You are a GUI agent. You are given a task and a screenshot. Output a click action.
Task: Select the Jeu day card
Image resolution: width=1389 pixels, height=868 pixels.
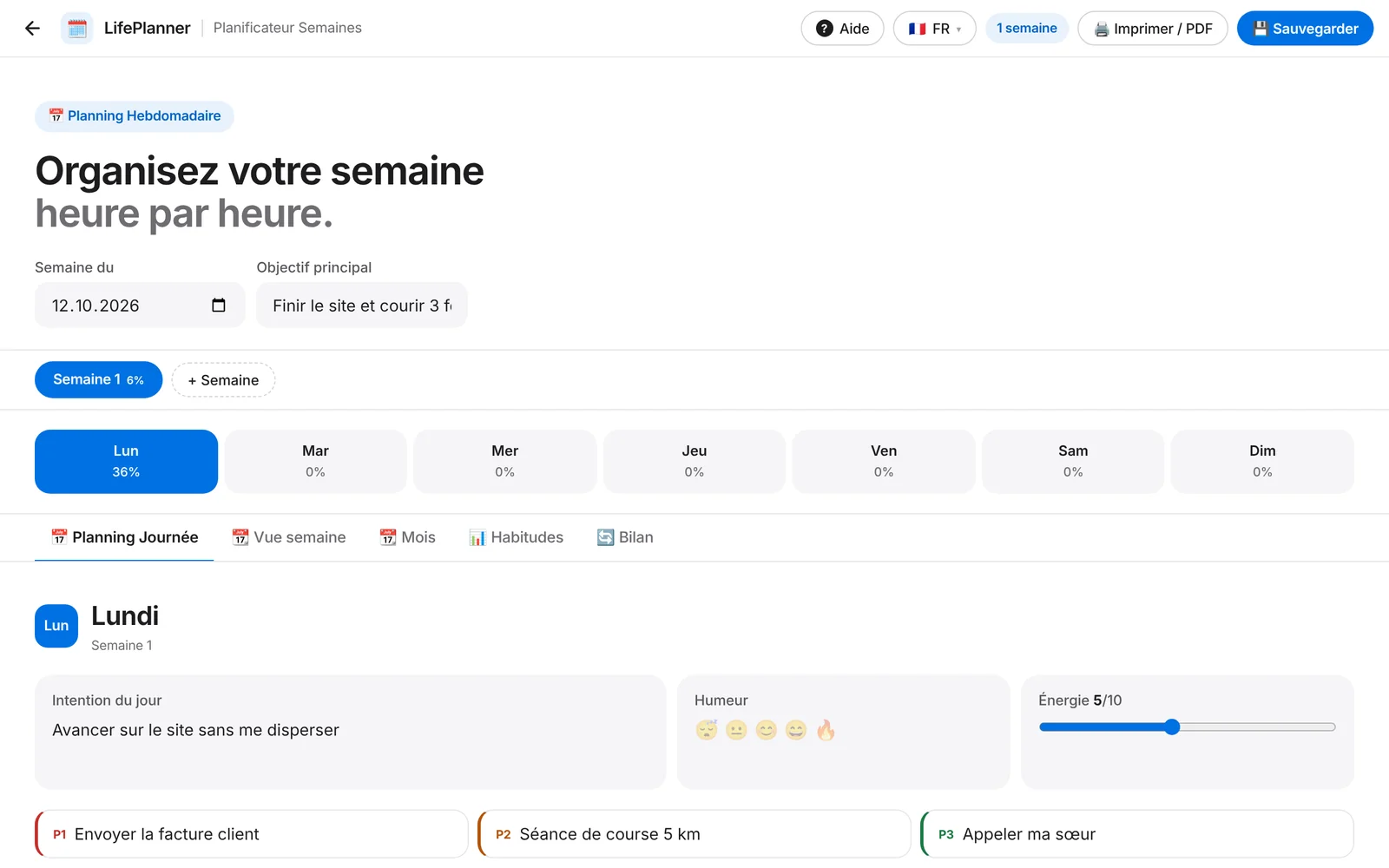[x=694, y=462]
